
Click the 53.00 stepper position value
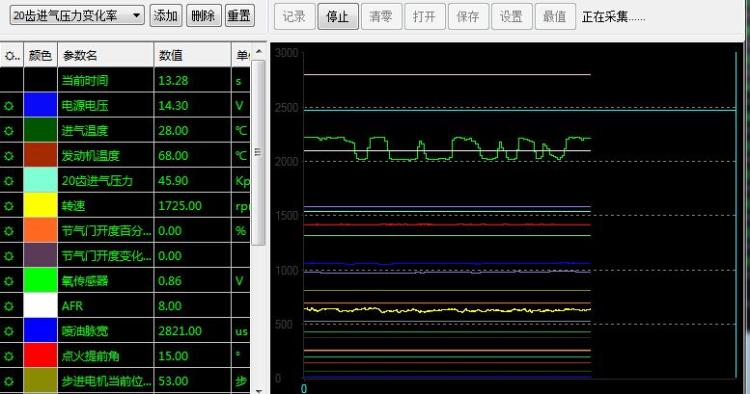tap(192, 381)
